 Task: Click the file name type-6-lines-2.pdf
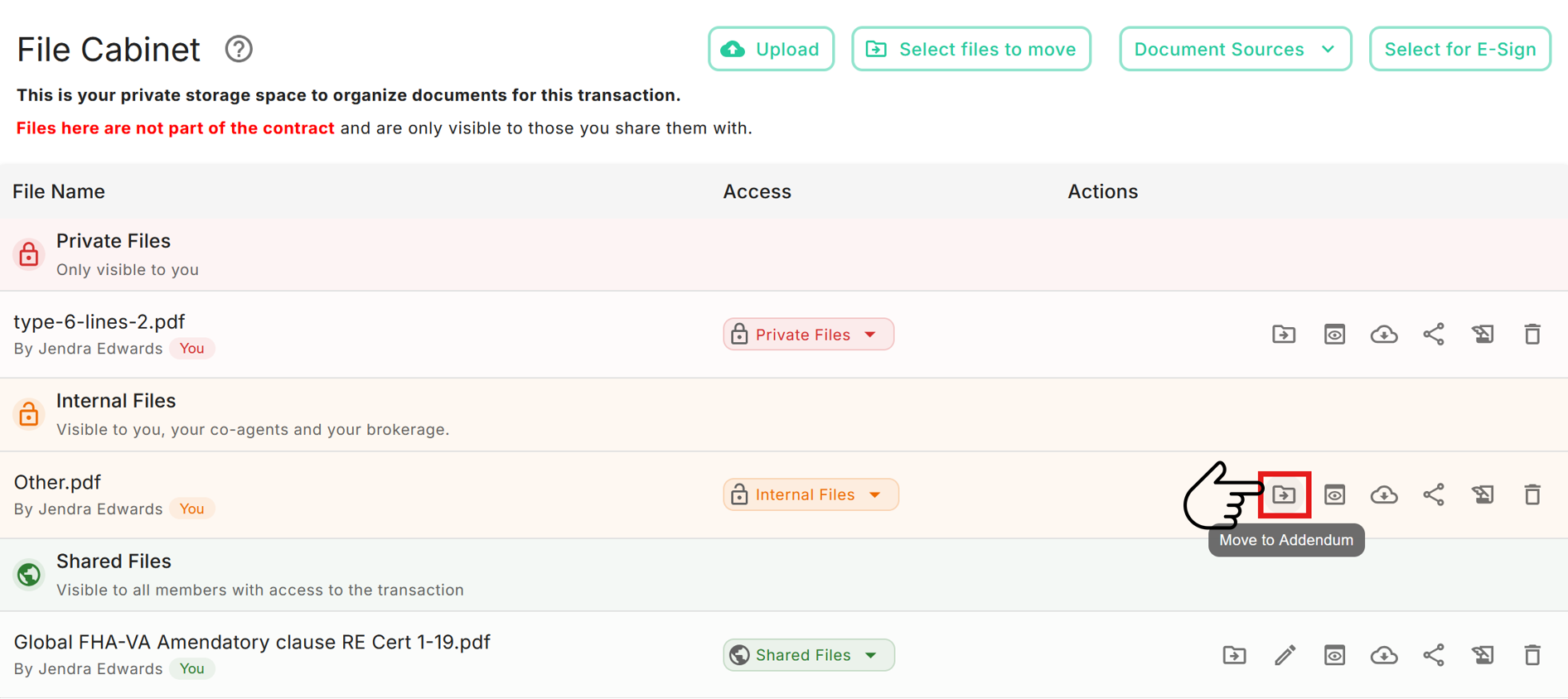pyautogui.click(x=99, y=321)
